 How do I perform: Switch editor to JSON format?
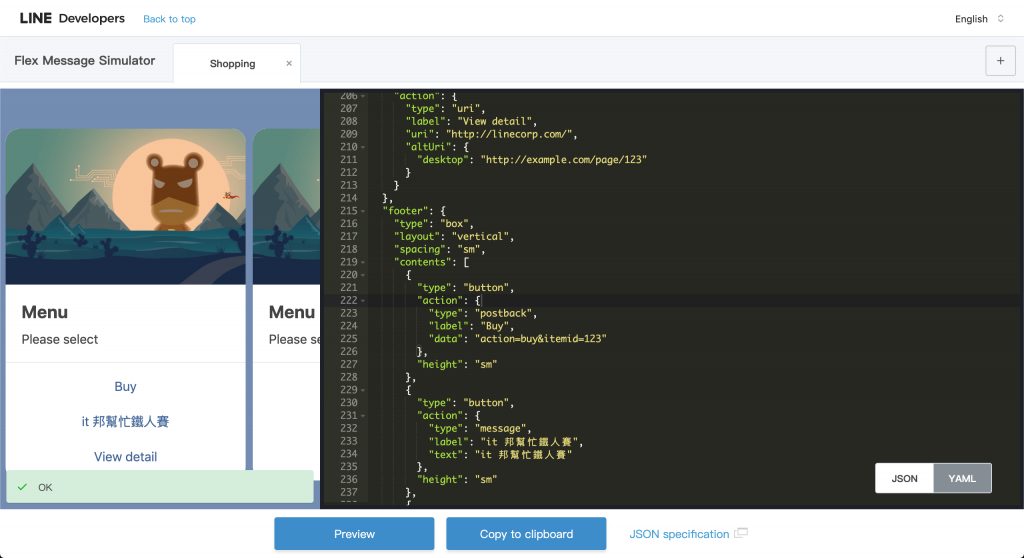(x=904, y=478)
